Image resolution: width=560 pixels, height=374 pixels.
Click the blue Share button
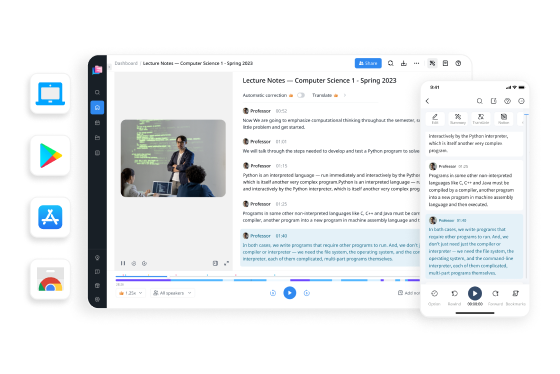coord(368,63)
